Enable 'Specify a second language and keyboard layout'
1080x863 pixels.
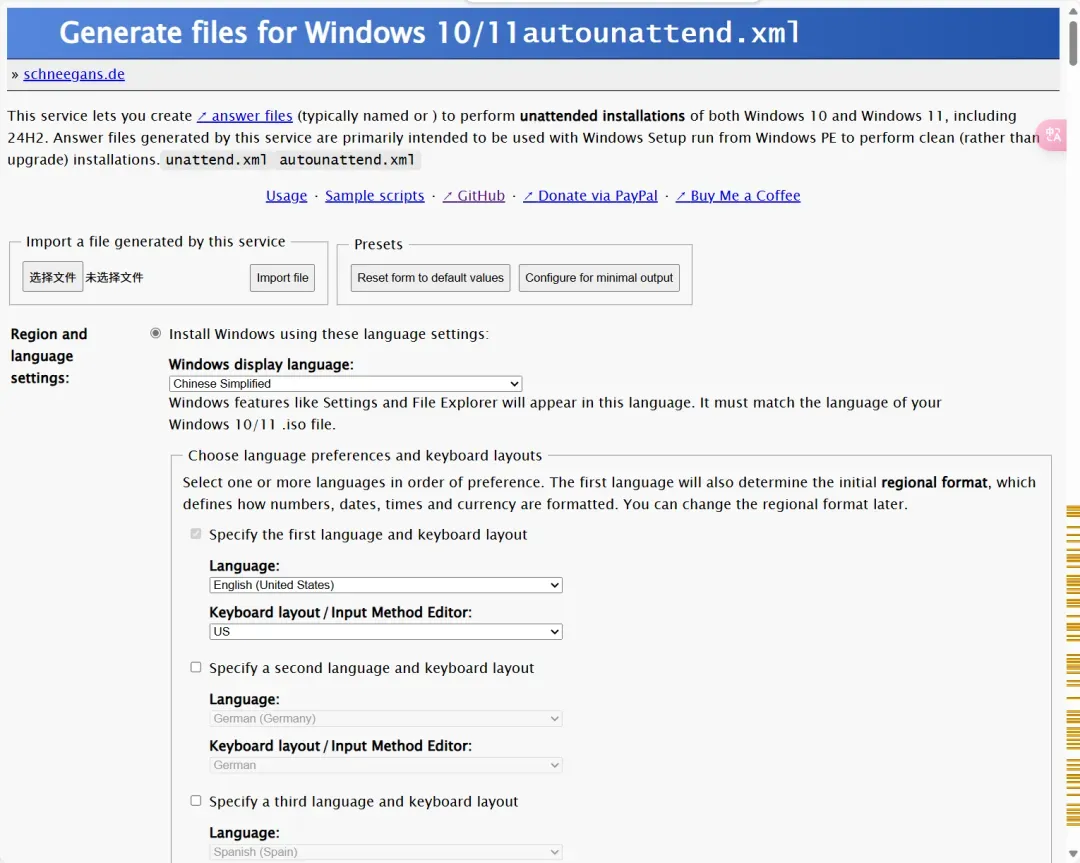pos(196,667)
